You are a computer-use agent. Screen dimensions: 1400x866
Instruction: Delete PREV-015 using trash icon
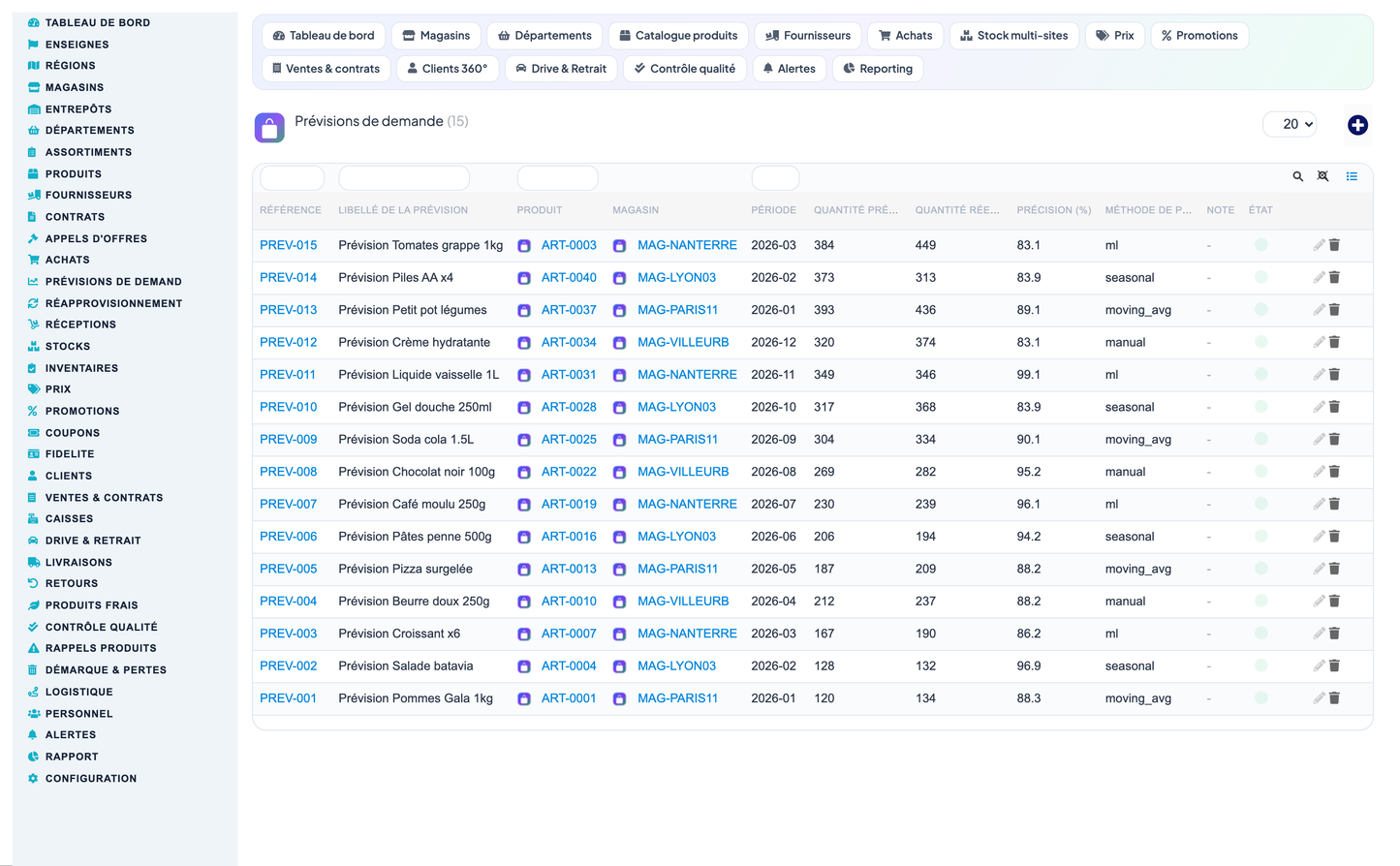point(1334,245)
